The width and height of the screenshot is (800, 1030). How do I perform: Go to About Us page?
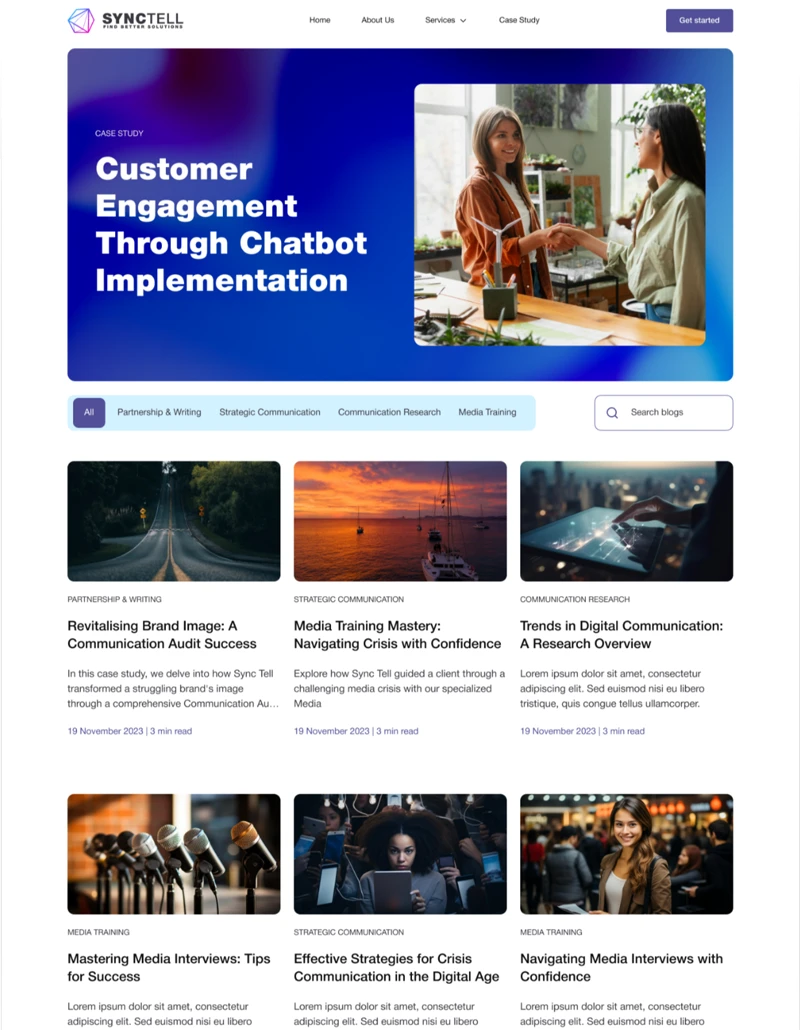click(377, 20)
